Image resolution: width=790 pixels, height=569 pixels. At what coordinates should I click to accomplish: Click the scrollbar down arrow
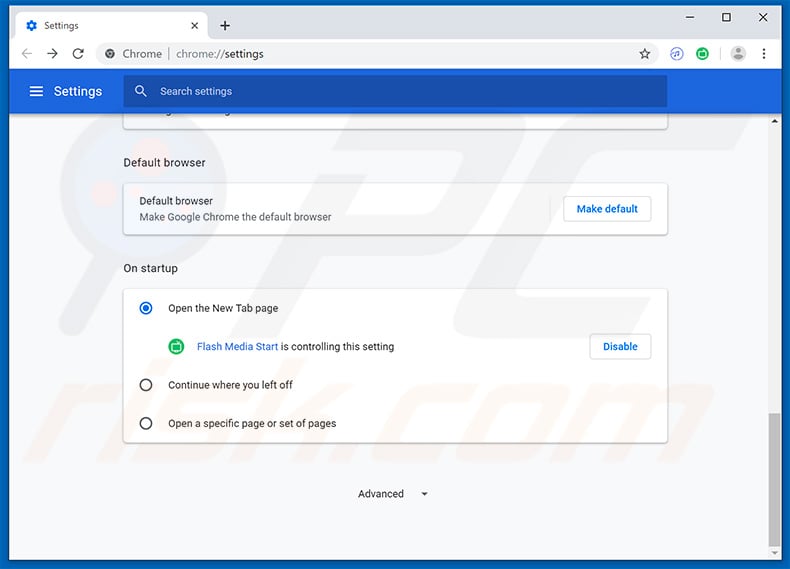pos(774,553)
